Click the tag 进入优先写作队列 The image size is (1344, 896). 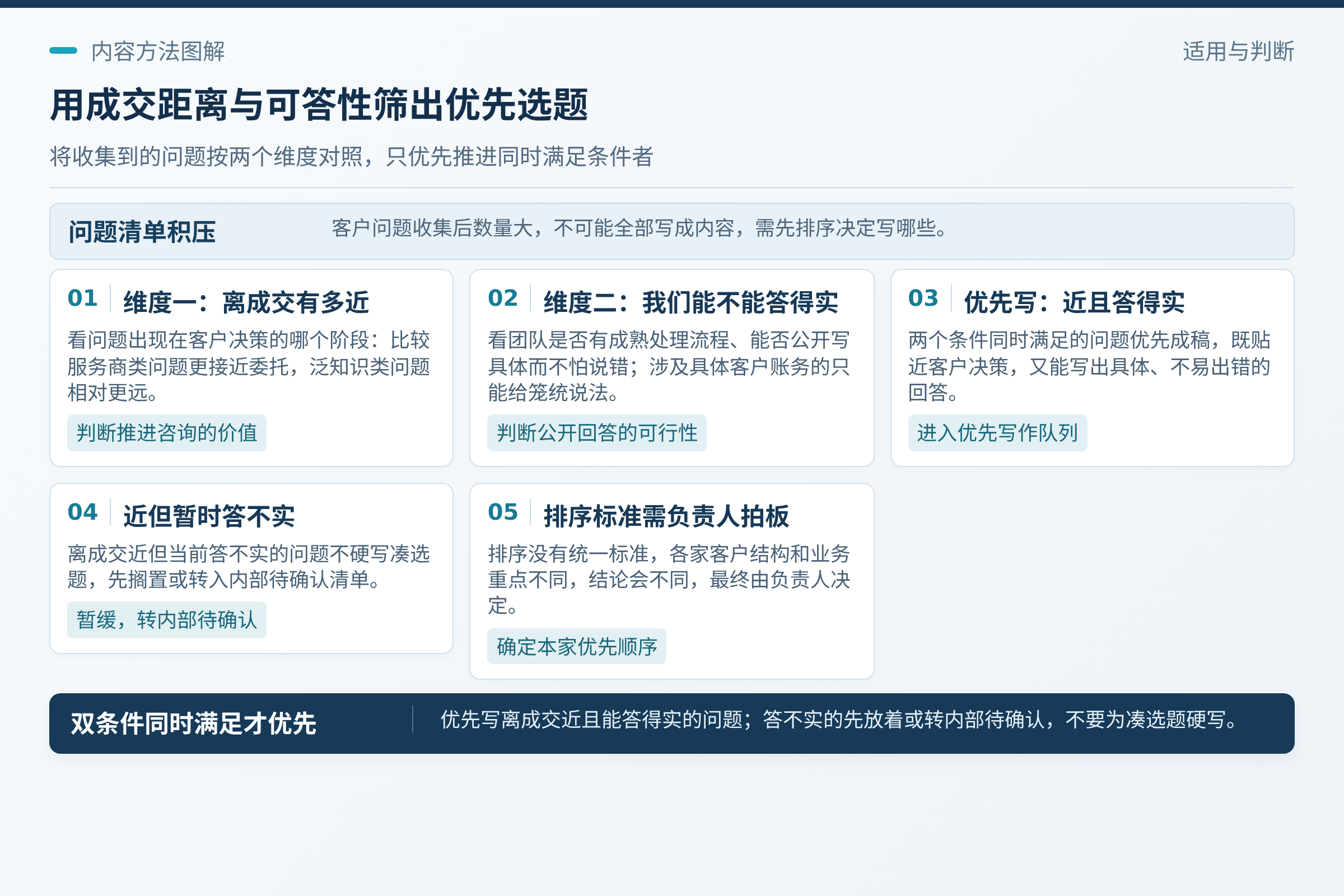click(997, 432)
